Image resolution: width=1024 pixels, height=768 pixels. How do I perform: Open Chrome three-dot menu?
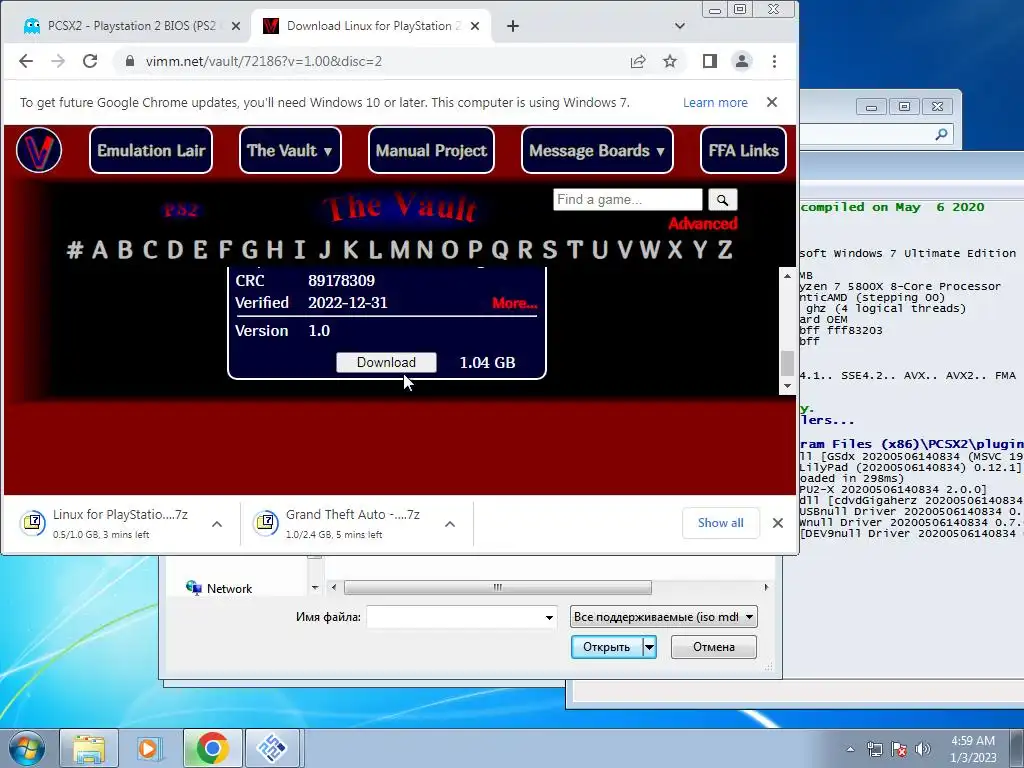tap(775, 61)
